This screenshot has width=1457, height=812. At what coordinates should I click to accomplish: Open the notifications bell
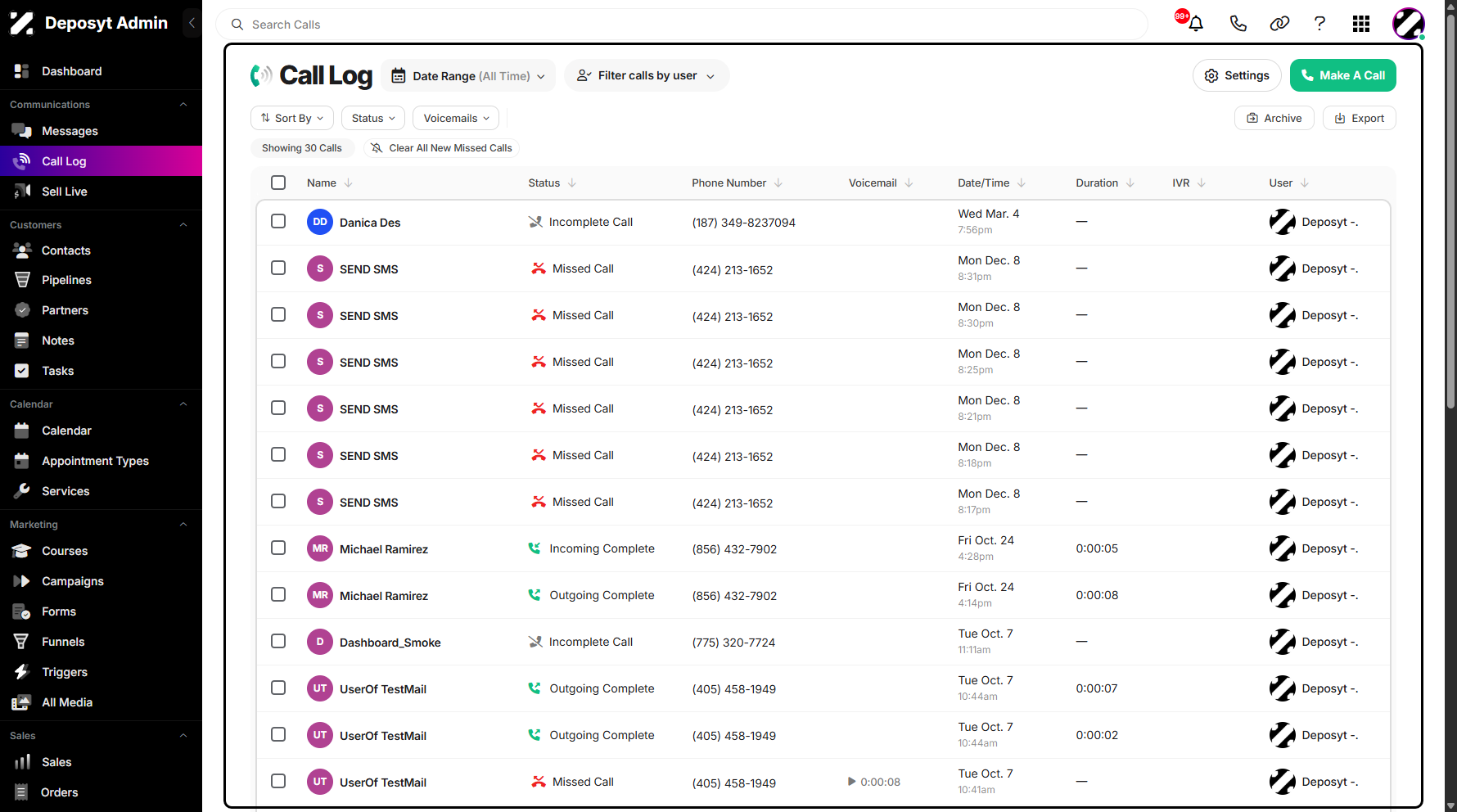pos(1196,24)
